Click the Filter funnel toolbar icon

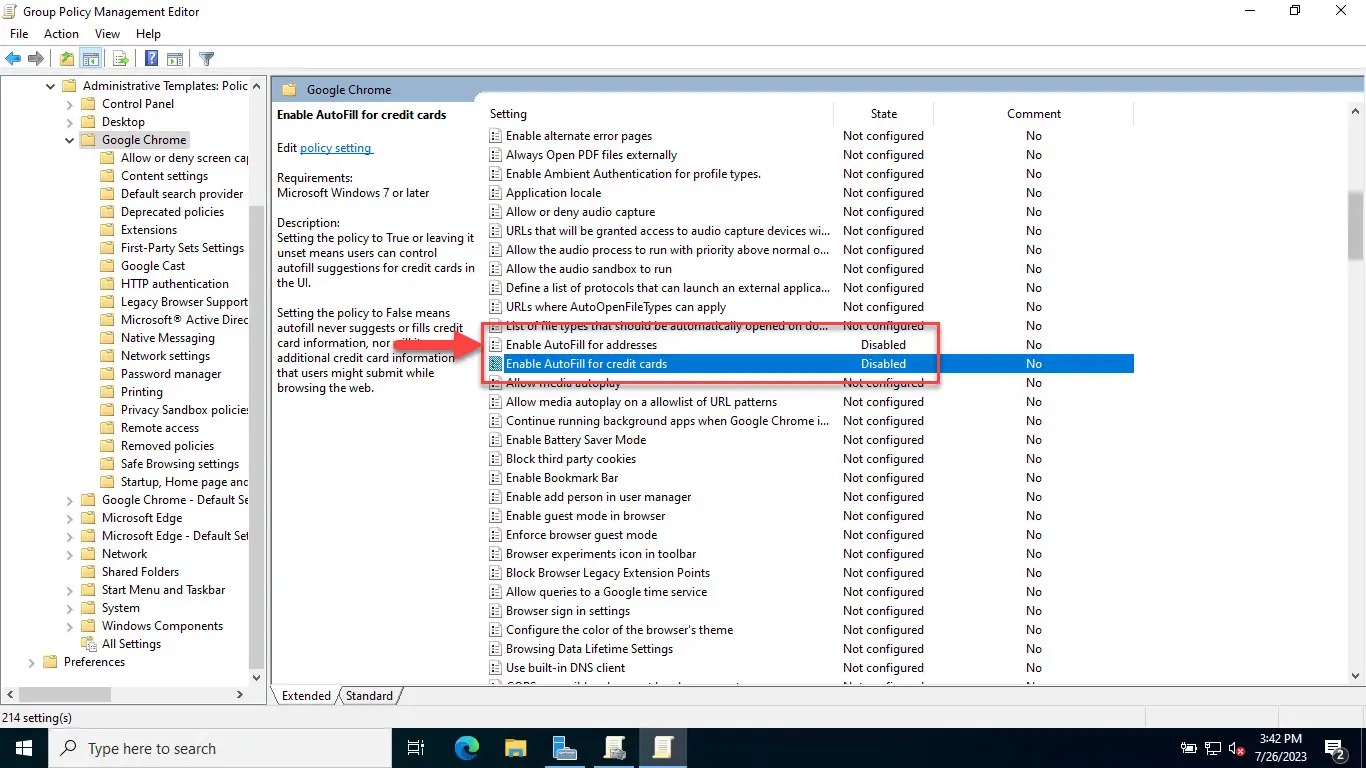pos(206,59)
